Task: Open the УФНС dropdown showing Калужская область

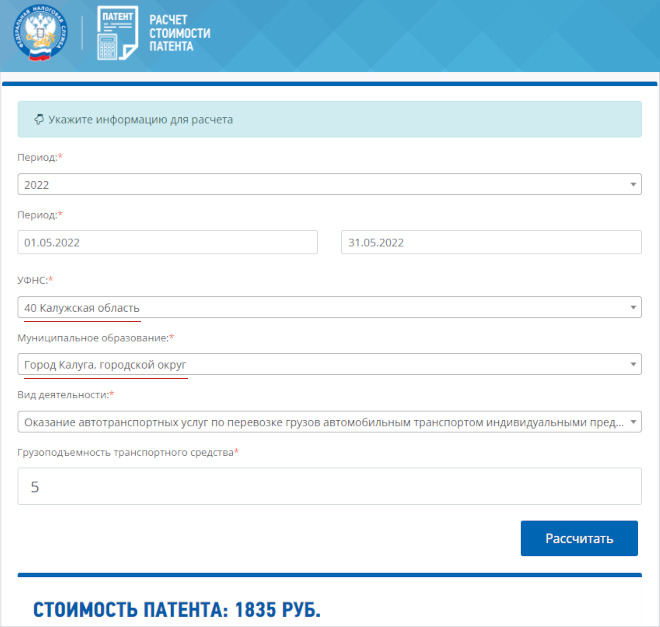Action: coord(329,307)
